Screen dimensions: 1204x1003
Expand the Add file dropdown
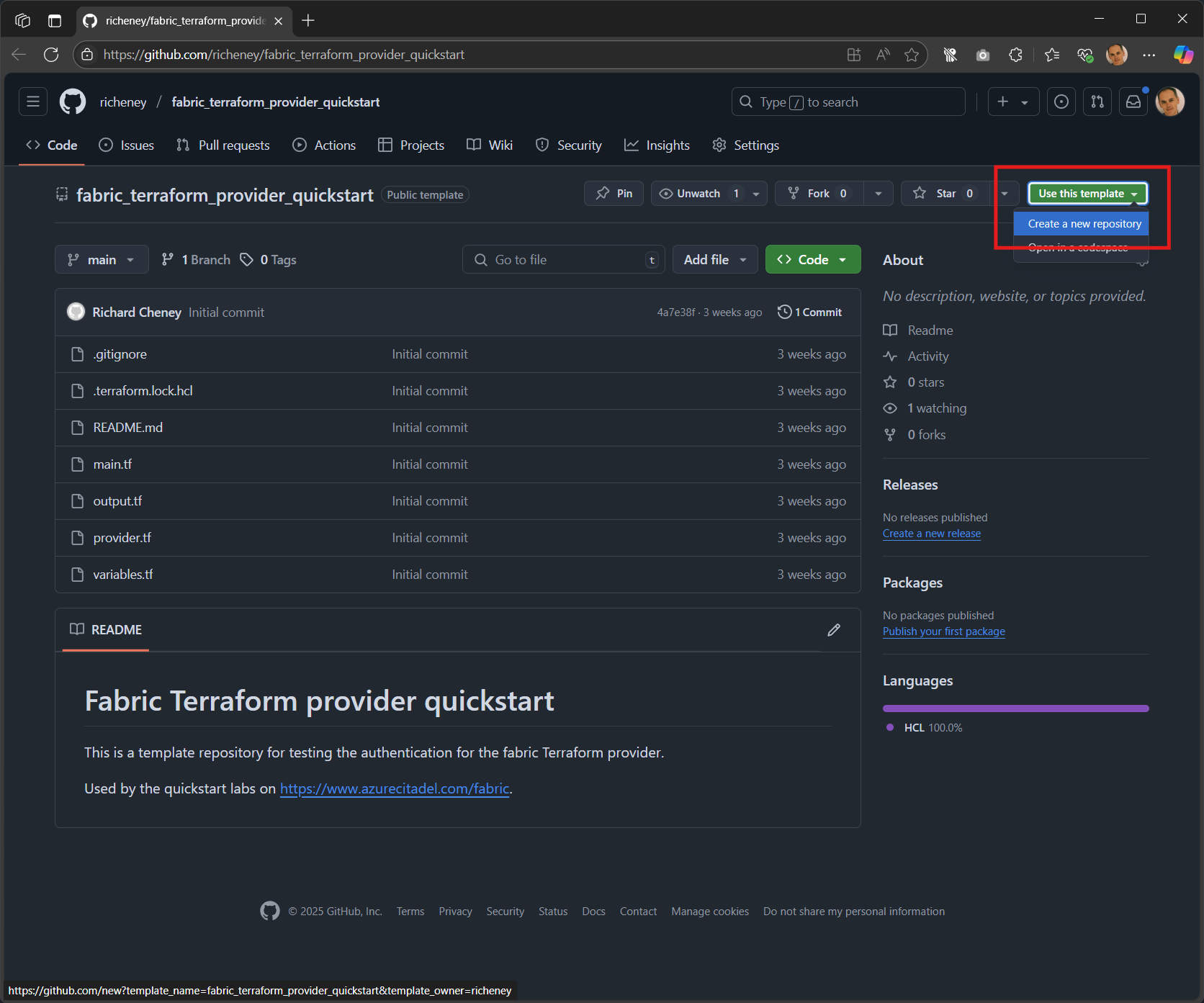click(x=714, y=259)
